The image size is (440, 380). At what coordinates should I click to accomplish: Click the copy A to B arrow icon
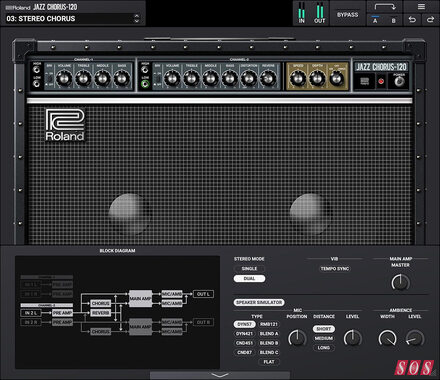(385, 7)
